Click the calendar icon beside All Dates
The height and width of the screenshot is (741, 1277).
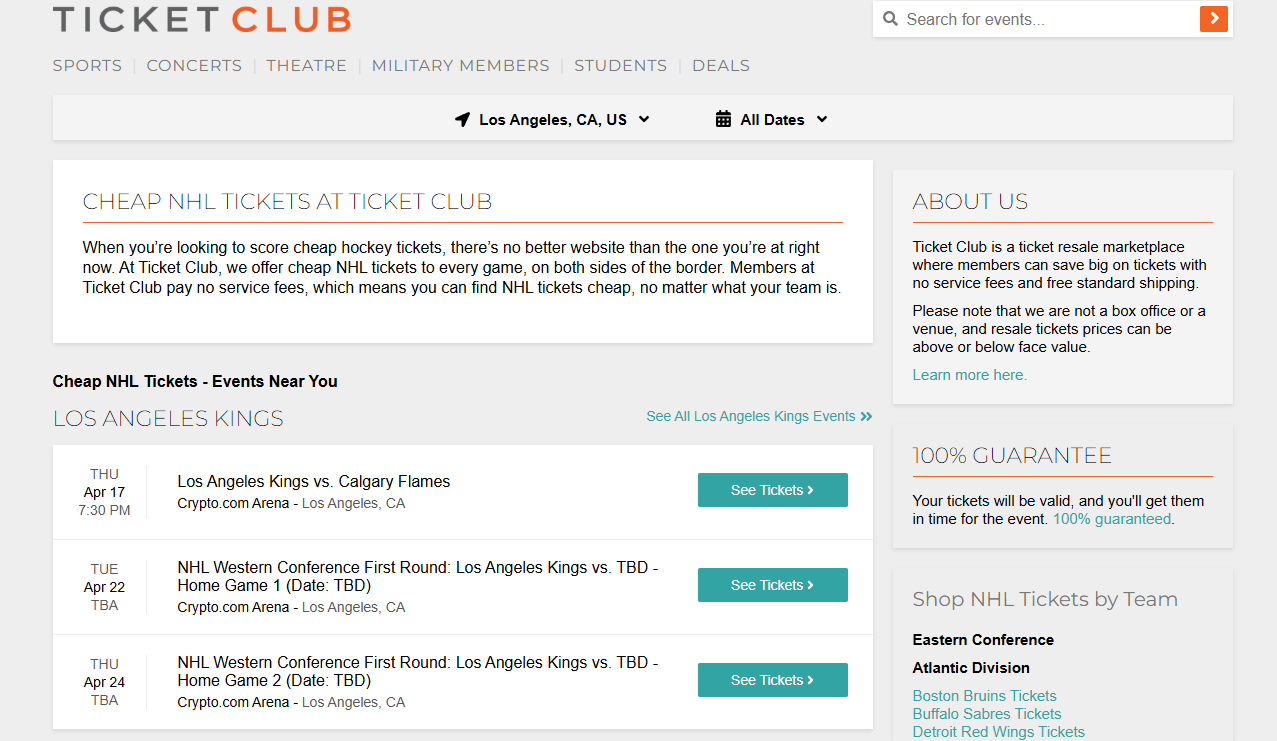[x=723, y=119]
